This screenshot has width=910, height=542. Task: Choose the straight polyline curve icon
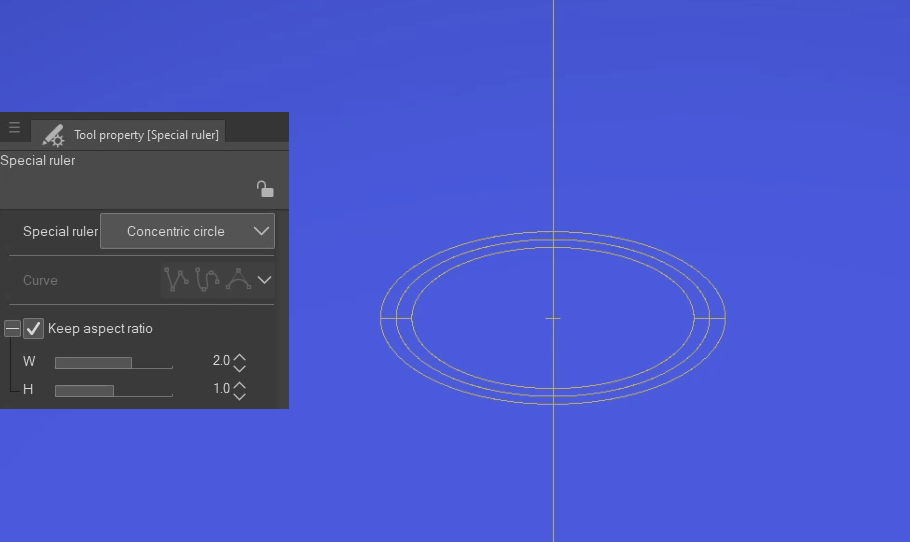(176, 280)
